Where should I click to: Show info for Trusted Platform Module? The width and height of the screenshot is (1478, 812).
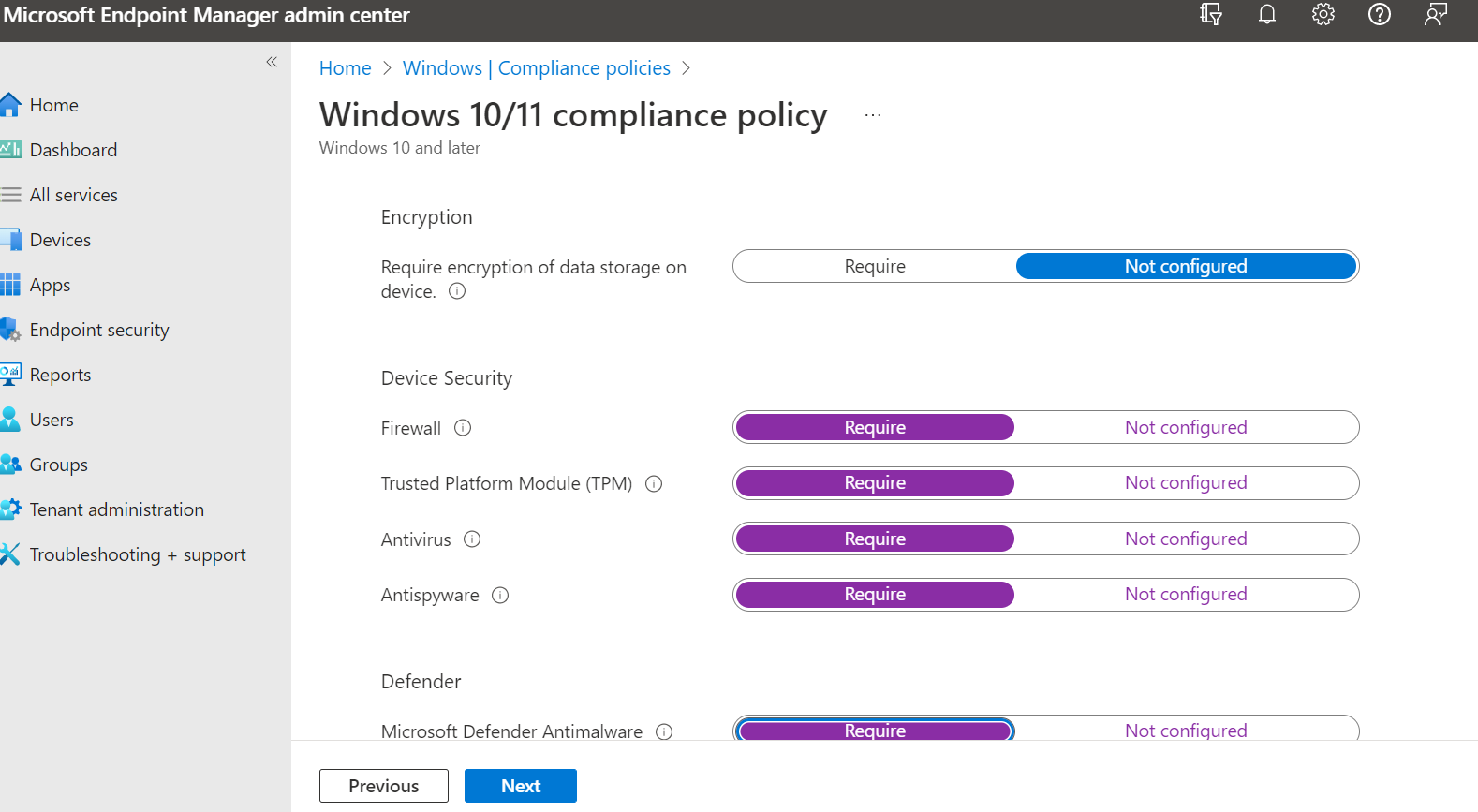[x=654, y=484]
